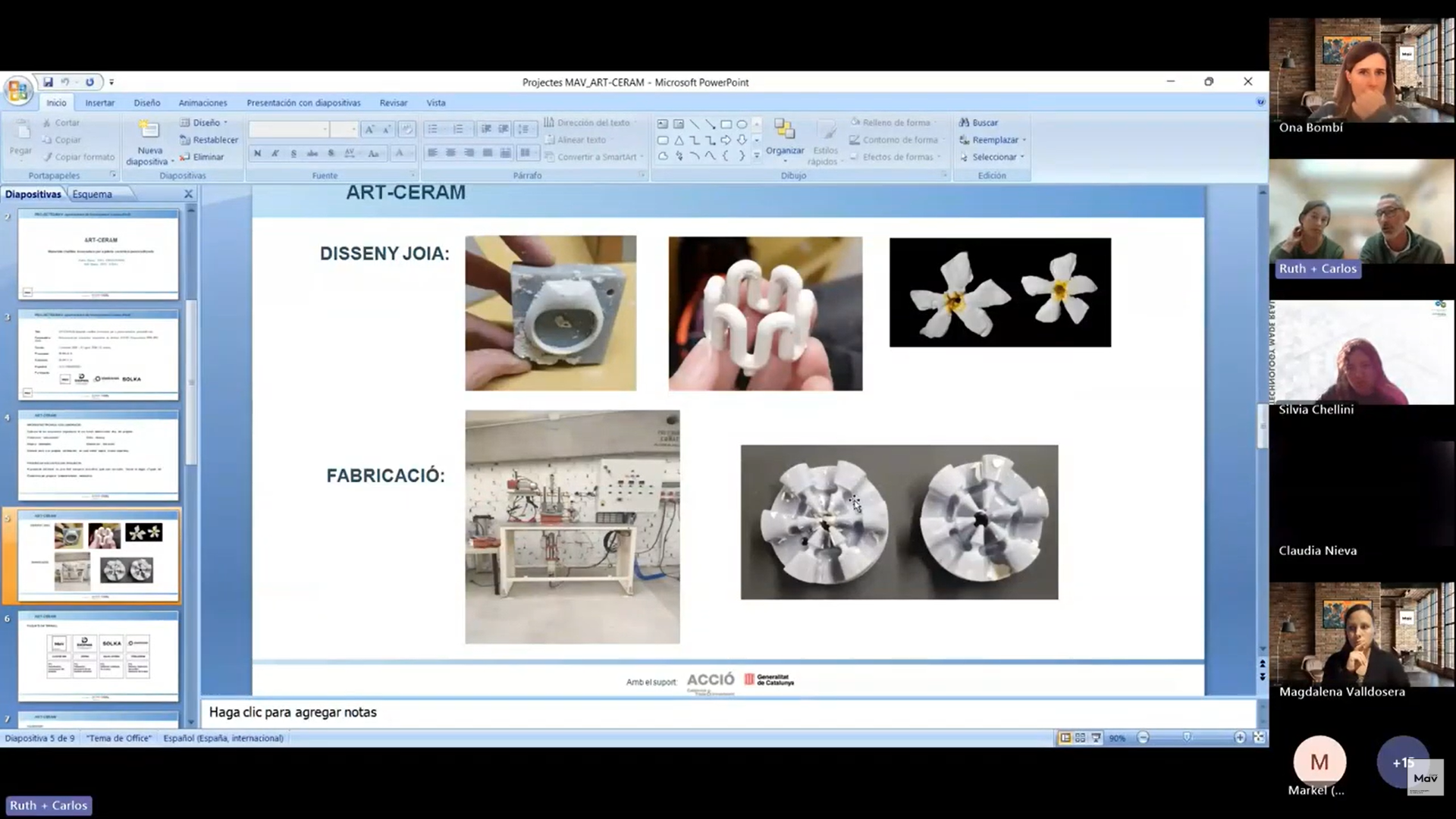Save the presentation from quick access toolbar
1456x819 pixels.
click(x=48, y=82)
